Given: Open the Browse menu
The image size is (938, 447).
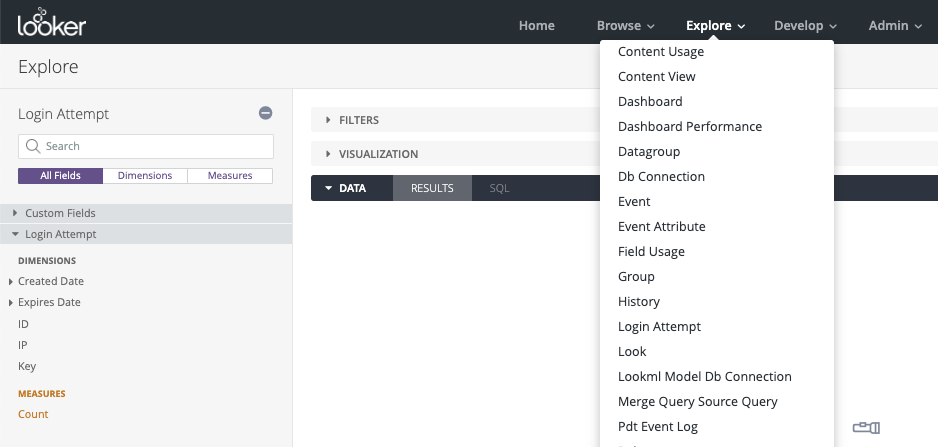Looking at the screenshot, I should click(x=625, y=26).
